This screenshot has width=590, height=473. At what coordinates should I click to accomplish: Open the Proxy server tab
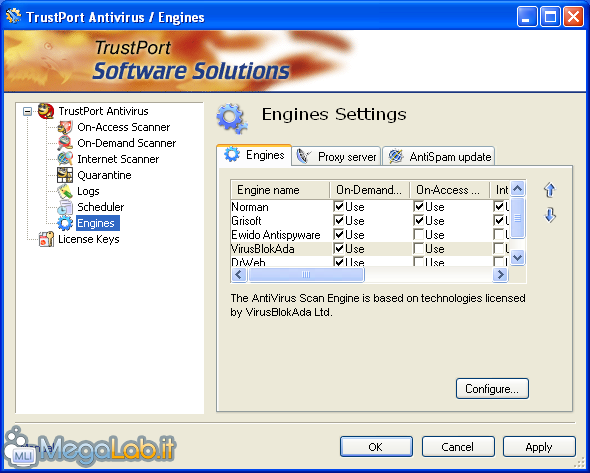[x=336, y=156]
